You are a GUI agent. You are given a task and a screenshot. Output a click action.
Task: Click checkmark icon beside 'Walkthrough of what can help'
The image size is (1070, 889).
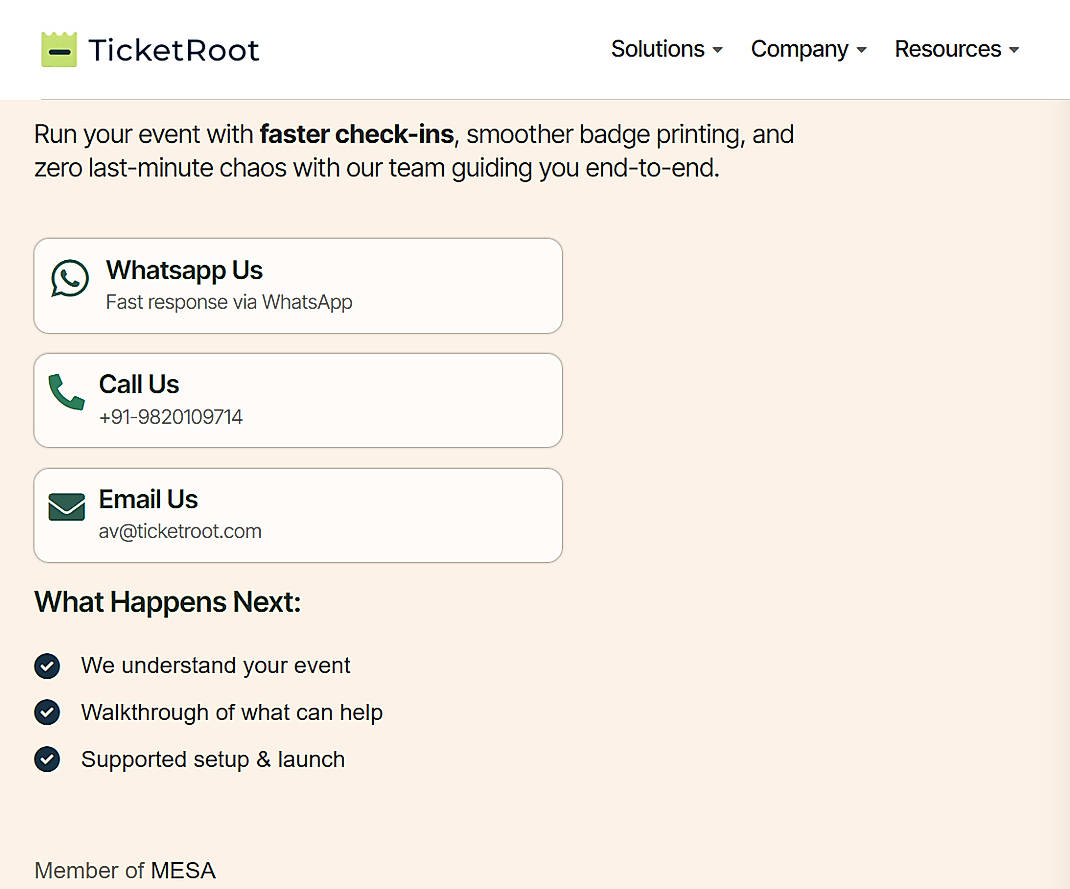point(47,712)
